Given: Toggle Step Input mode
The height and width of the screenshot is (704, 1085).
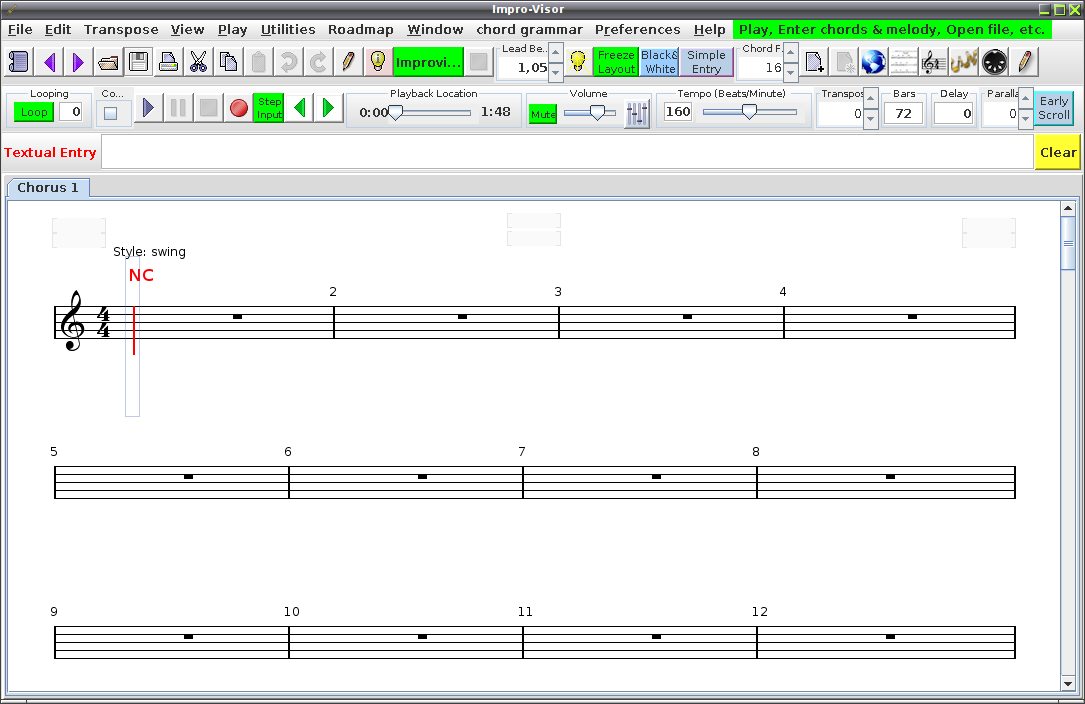Looking at the screenshot, I should (268, 108).
